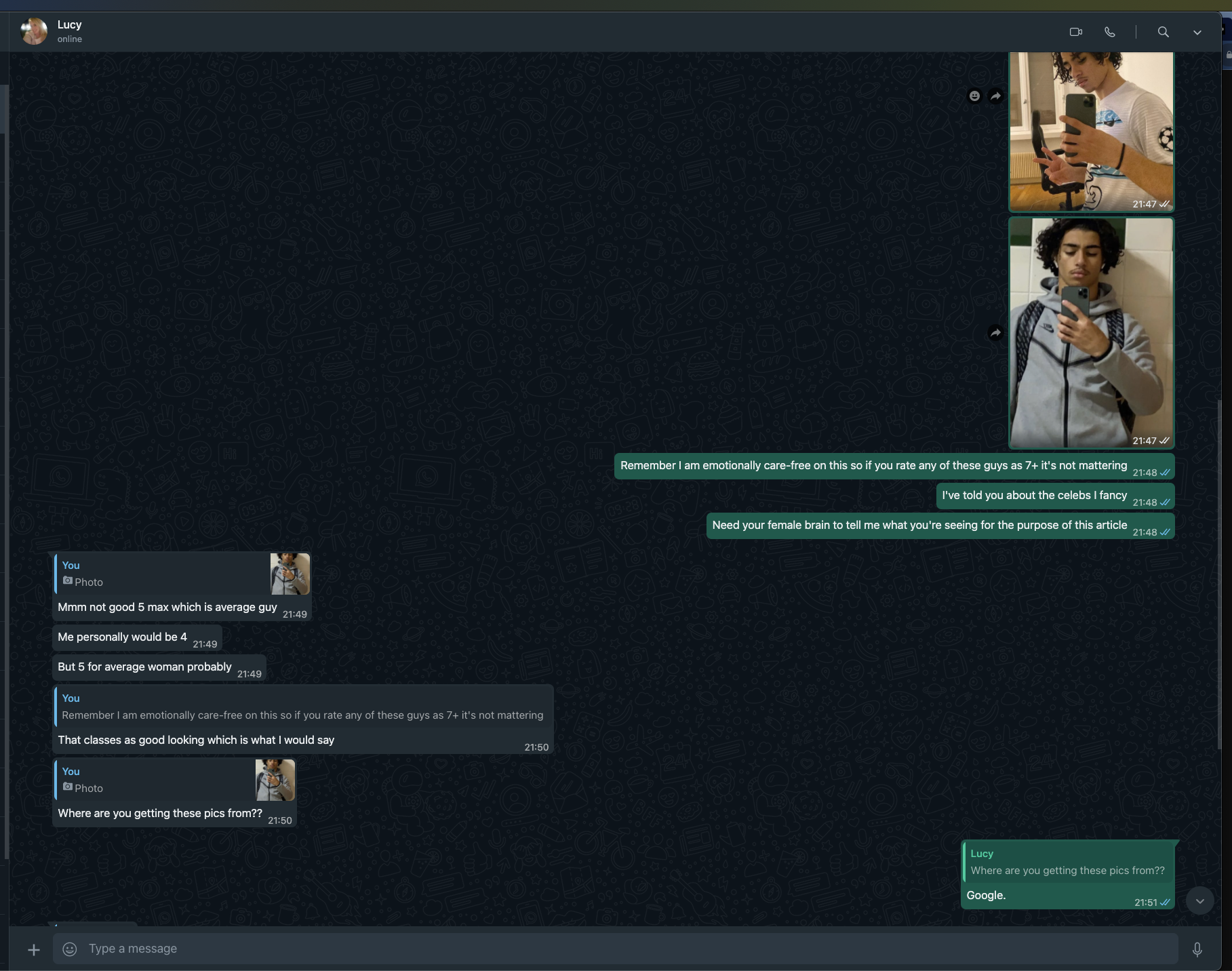The height and width of the screenshot is (971, 1232).
Task: Select sent message 'Remember I am emotionally care-free'
Action: coord(894,466)
